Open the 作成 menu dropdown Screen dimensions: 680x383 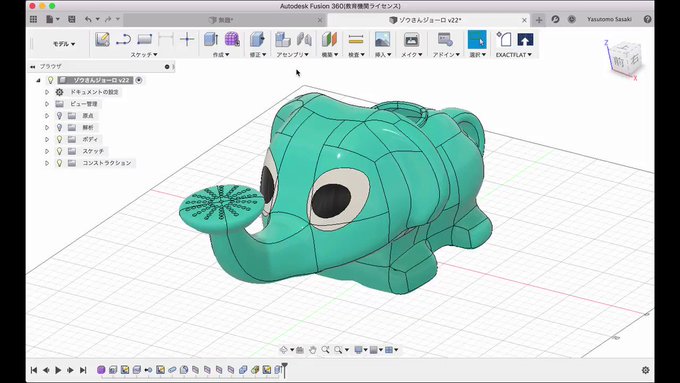(x=221, y=55)
